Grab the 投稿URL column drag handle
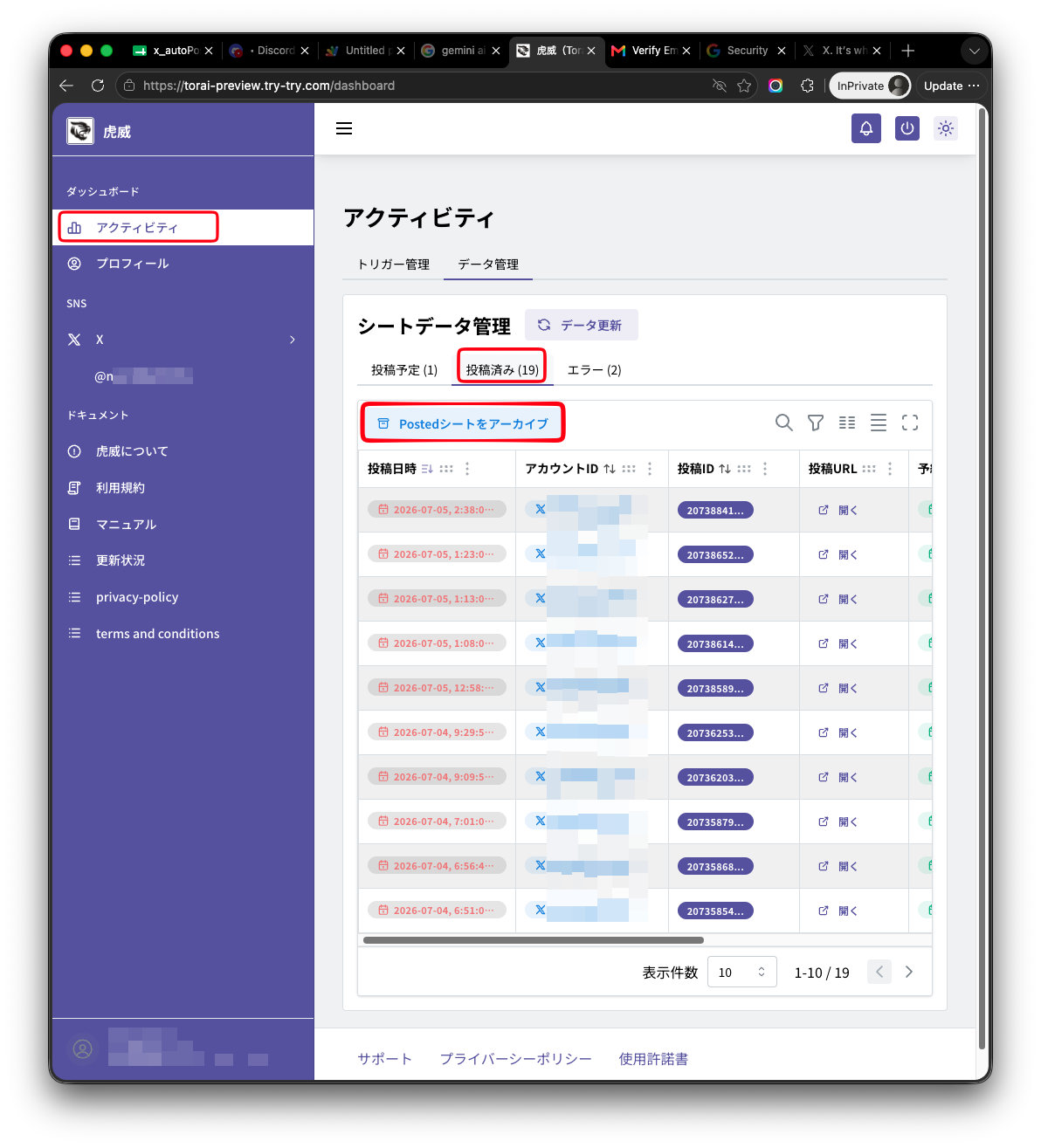 point(869,469)
